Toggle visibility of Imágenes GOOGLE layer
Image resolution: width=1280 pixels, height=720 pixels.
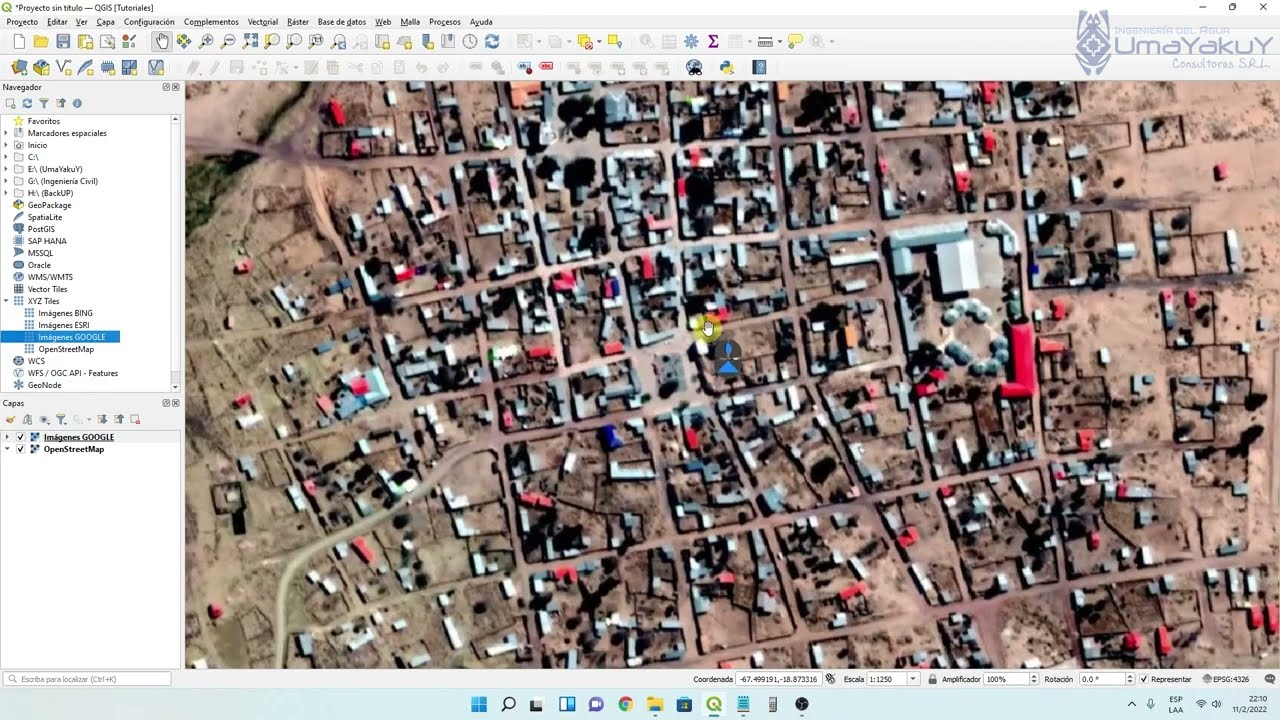21,437
